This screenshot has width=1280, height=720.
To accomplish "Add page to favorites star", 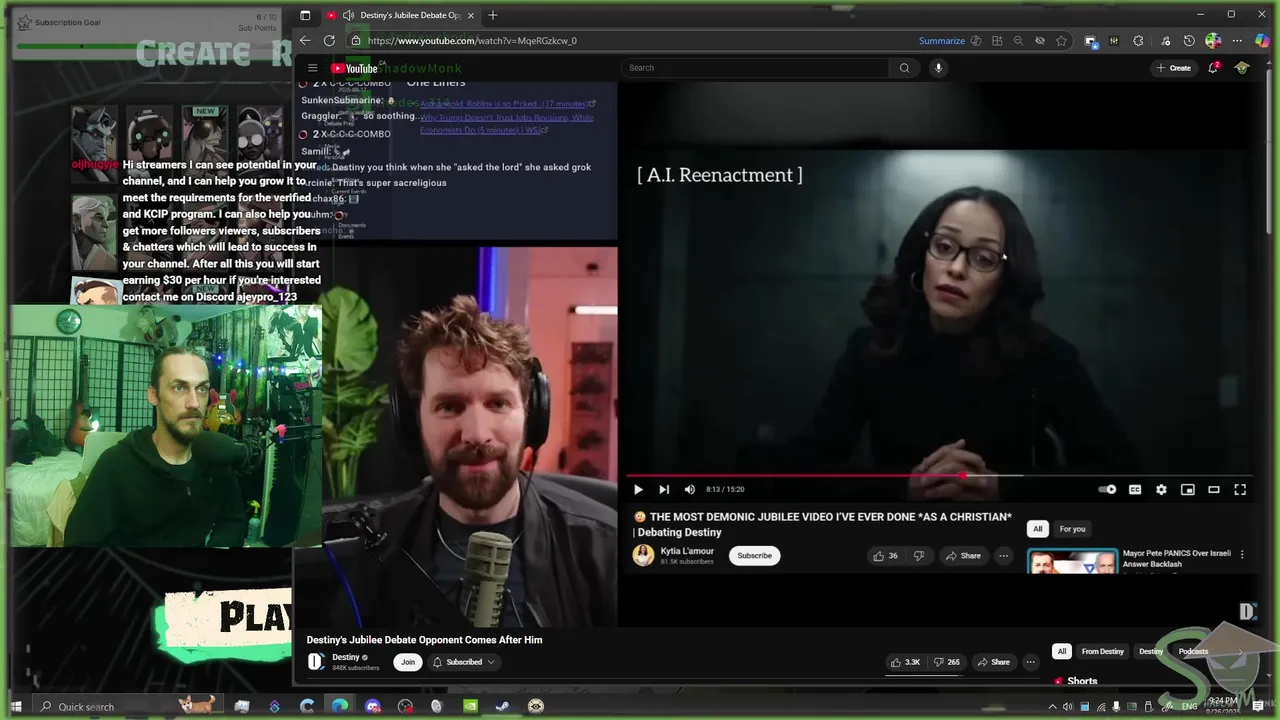I will (1061, 41).
